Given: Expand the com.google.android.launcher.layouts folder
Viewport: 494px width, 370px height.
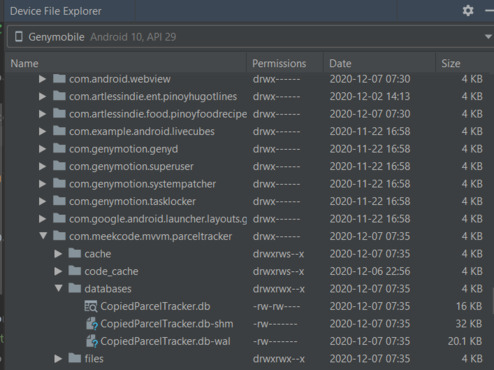Looking at the screenshot, I should [x=42, y=219].
